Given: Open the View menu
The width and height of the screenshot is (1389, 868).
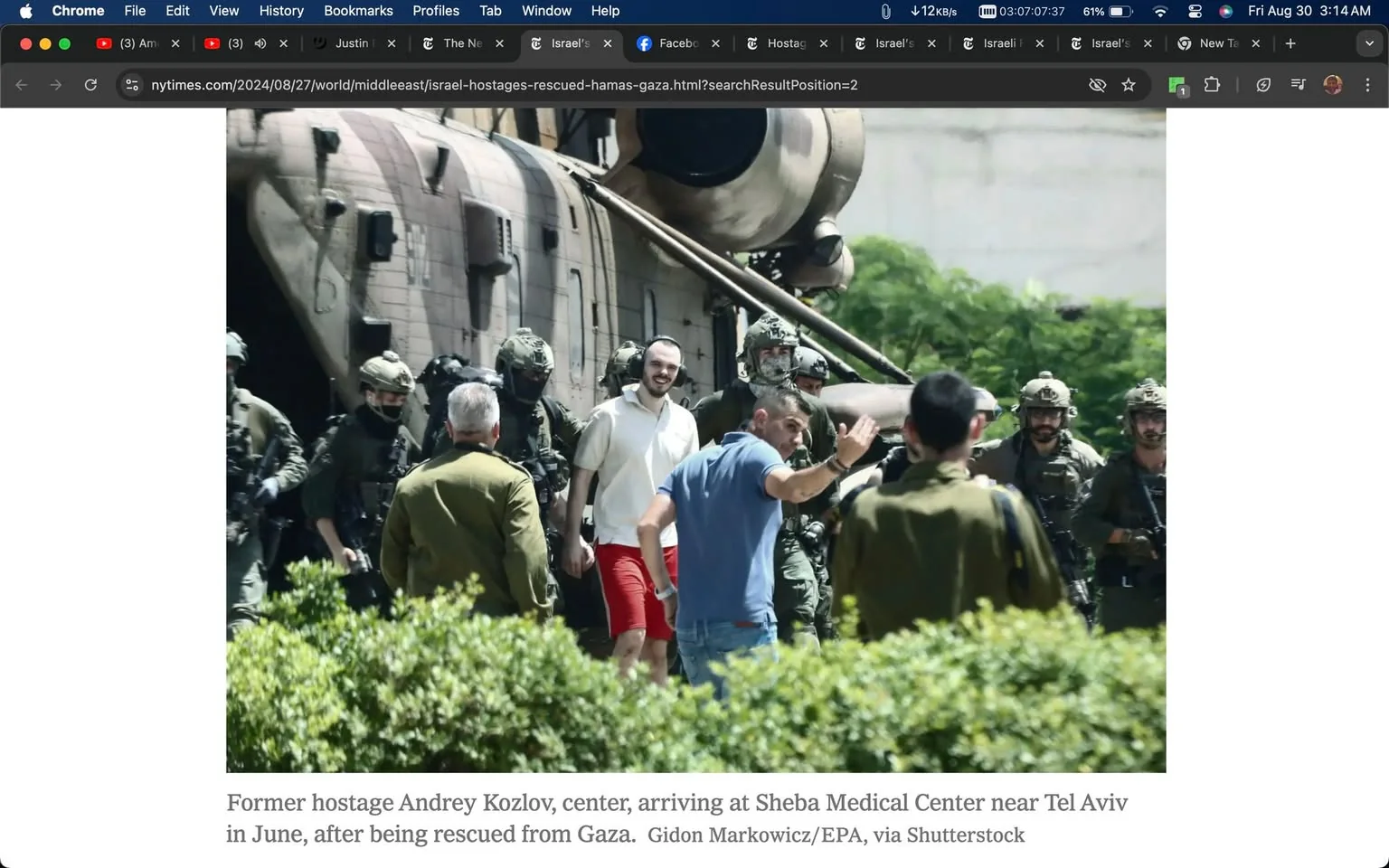Looking at the screenshot, I should click(x=224, y=11).
